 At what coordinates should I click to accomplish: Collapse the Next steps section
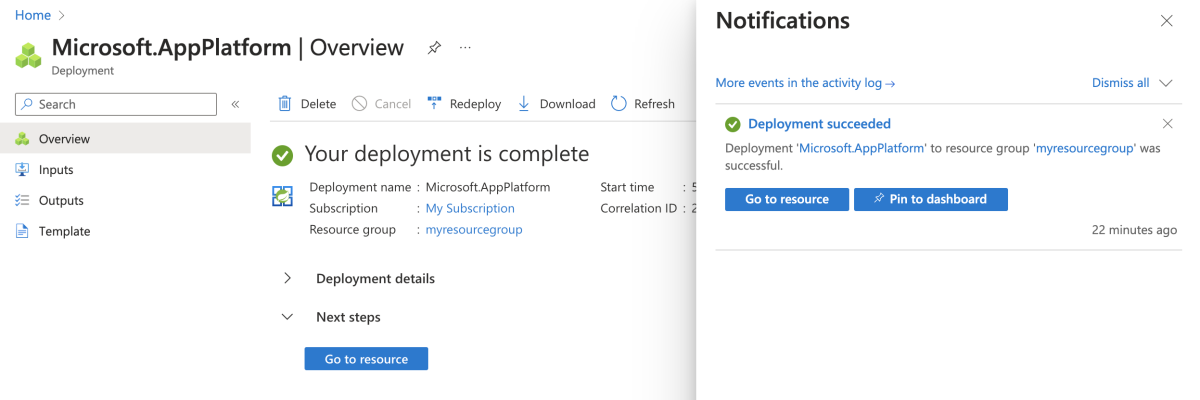coord(288,317)
